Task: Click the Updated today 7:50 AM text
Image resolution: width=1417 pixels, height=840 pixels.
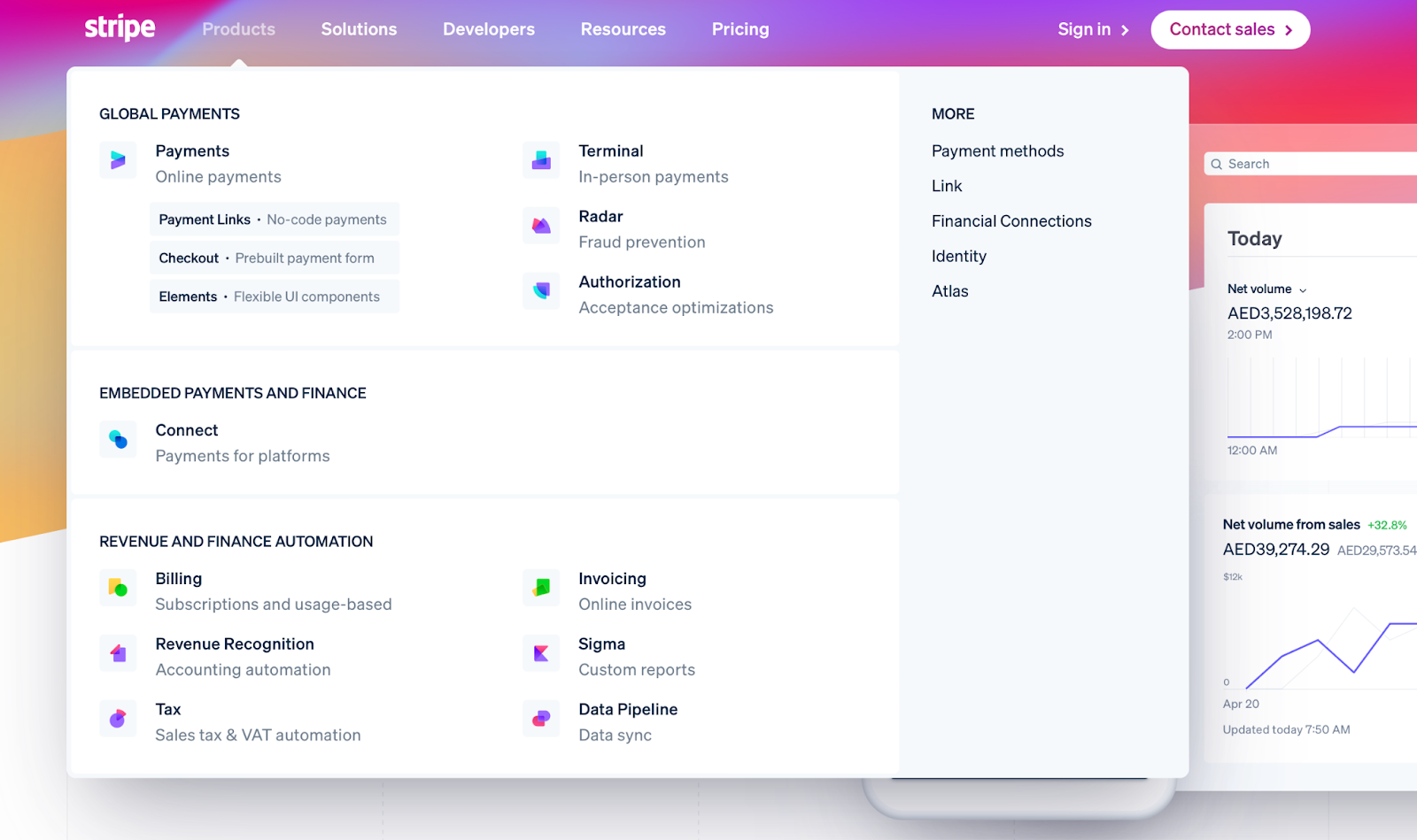Action: click(x=1287, y=730)
